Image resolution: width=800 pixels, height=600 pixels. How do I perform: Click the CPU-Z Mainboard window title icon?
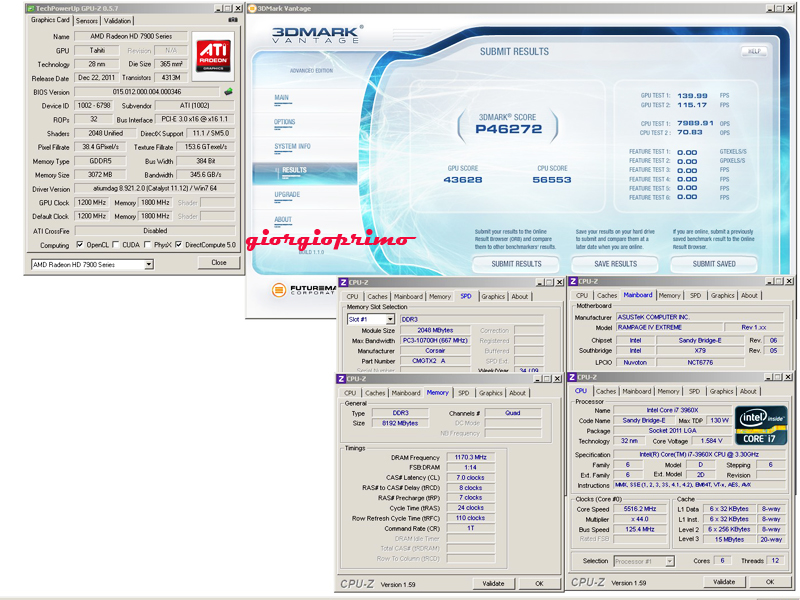click(x=573, y=281)
